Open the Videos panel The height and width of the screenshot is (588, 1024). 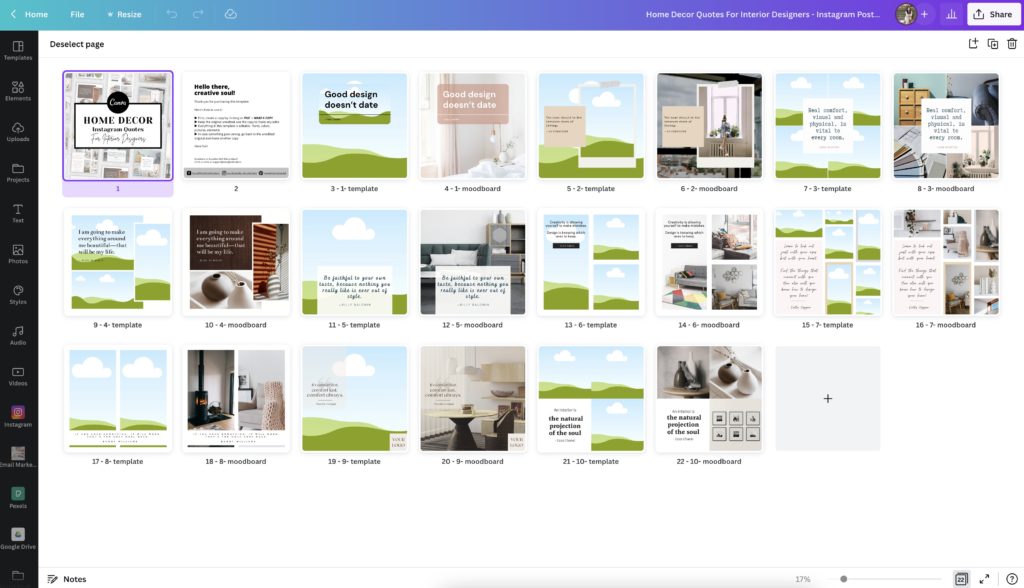click(18, 376)
